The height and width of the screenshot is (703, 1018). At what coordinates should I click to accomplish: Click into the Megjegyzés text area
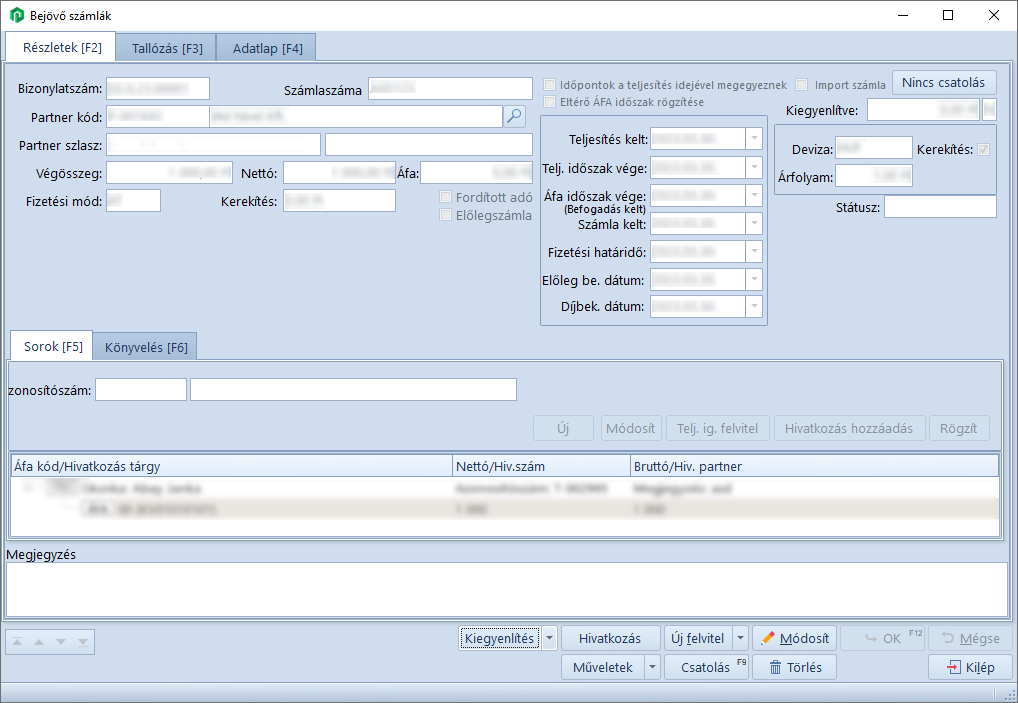point(506,589)
